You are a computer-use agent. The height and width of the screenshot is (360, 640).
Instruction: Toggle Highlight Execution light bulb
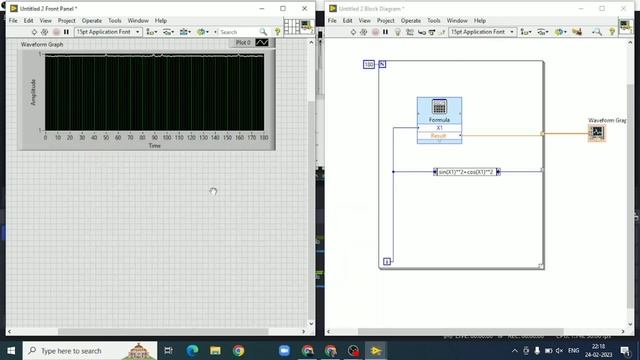pyautogui.click(x=398, y=32)
